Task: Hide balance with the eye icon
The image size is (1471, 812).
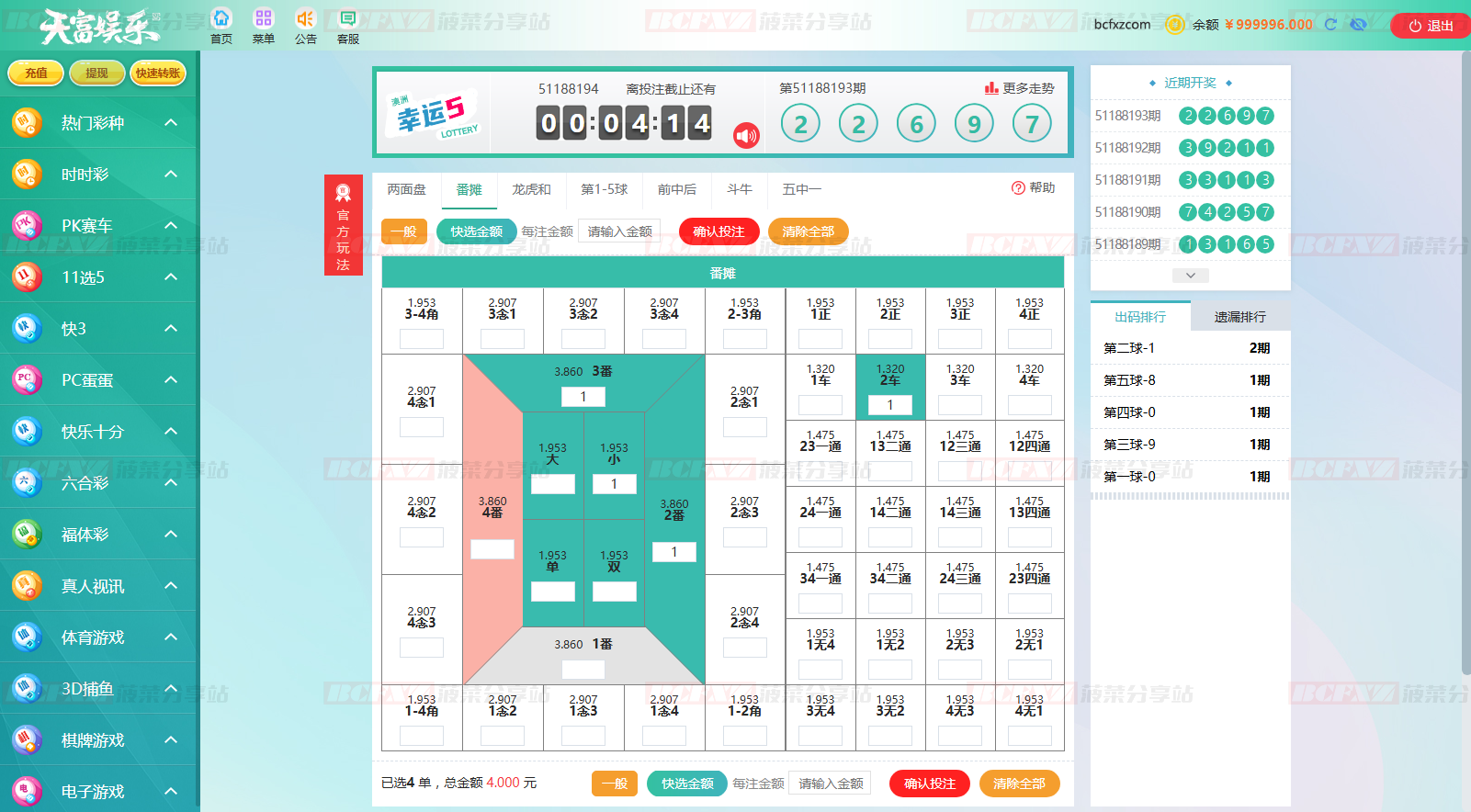Action: (1359, 25)
